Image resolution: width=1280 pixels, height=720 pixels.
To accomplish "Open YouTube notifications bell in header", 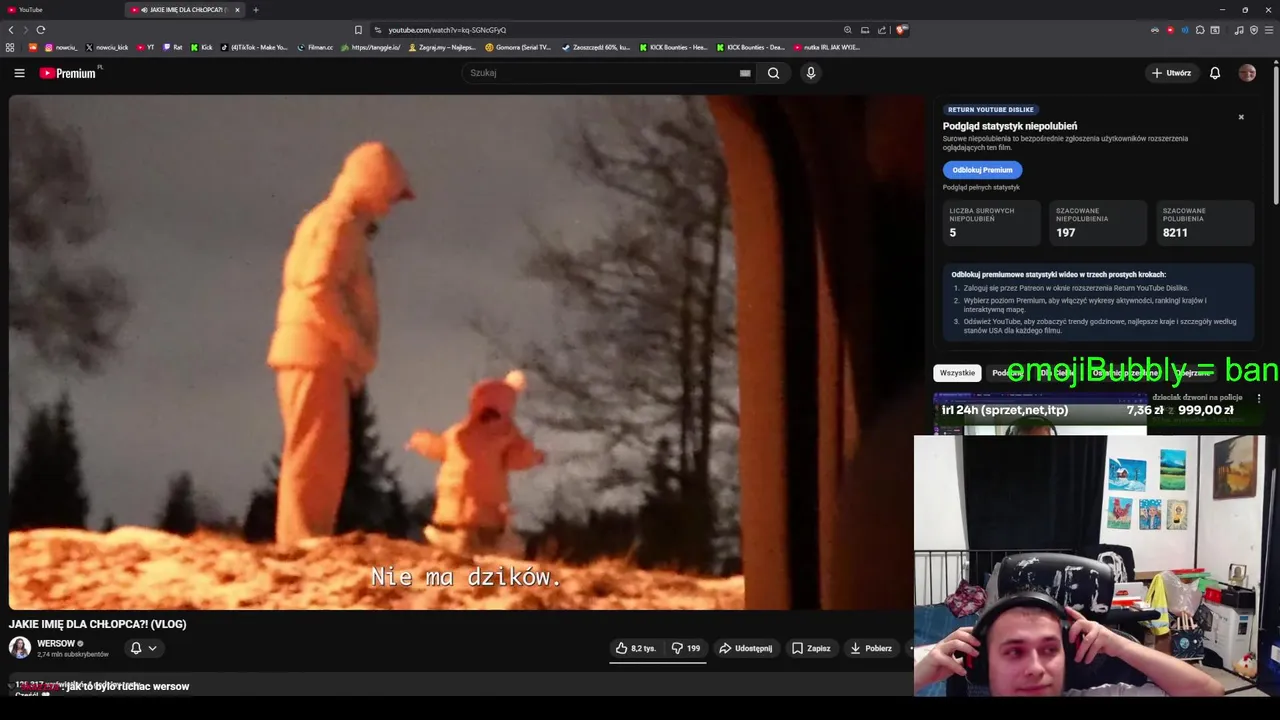I will 1215,73.
